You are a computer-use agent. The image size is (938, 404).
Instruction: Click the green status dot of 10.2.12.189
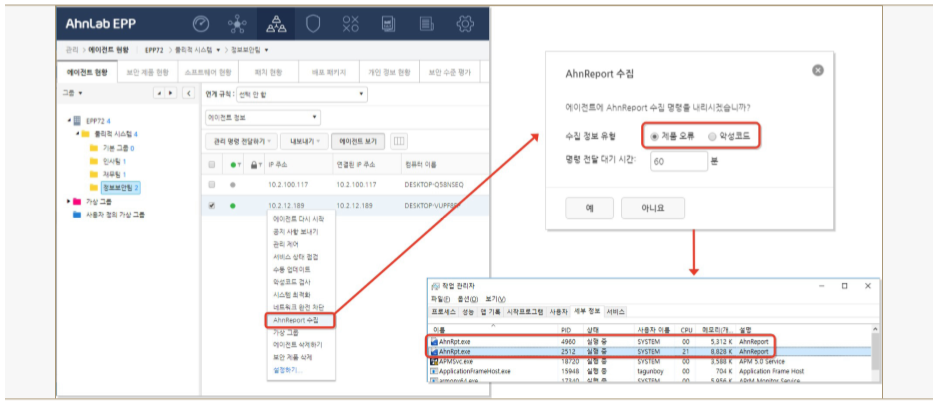pyautogui.click(x=233, y=205)
